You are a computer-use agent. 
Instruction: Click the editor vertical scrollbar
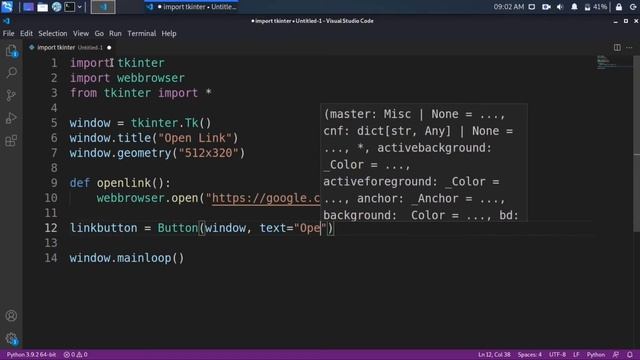point(636,143)
